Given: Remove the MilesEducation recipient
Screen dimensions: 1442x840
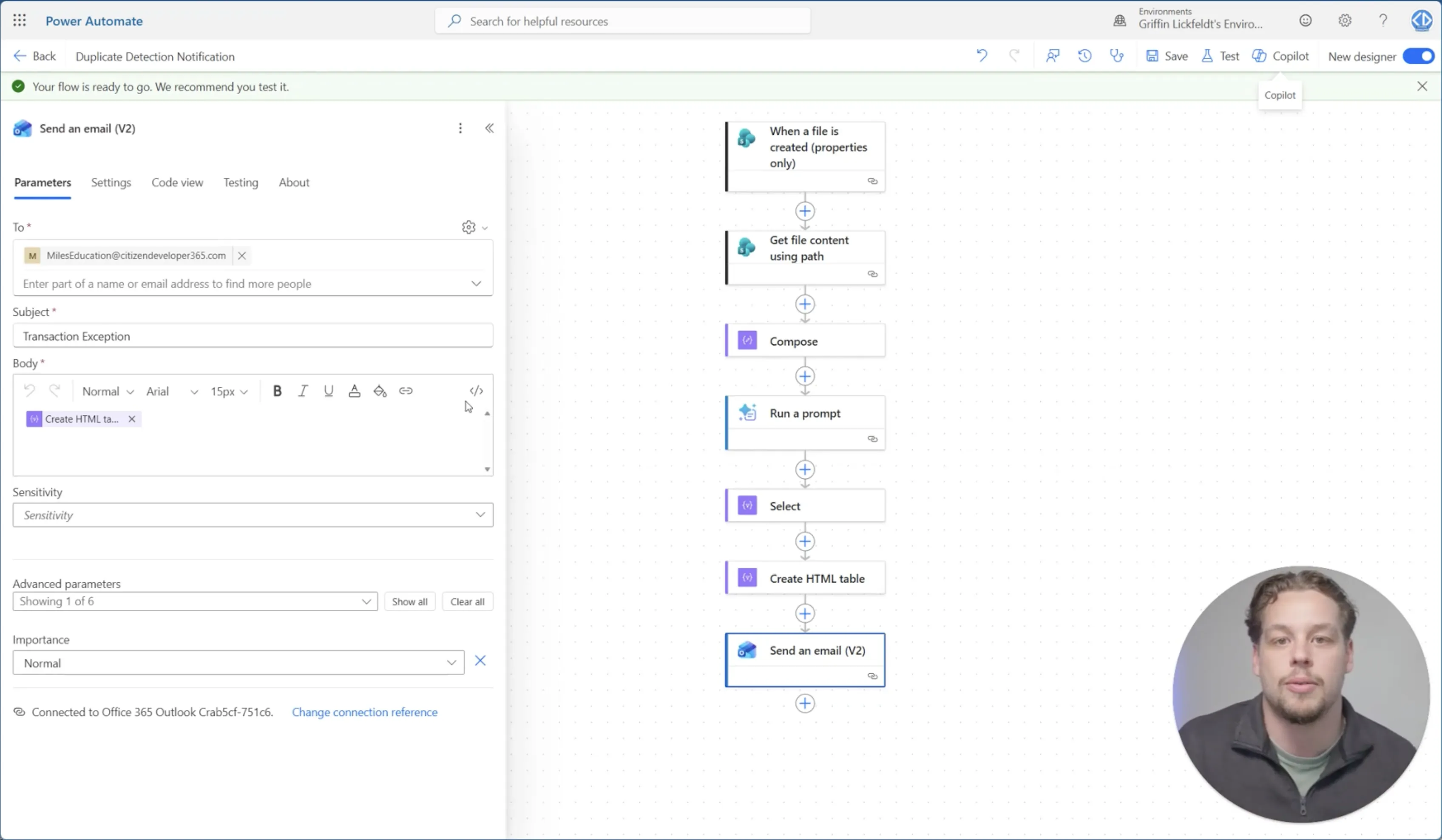Looking at the screenshot, I should click(x=242, y=256).
